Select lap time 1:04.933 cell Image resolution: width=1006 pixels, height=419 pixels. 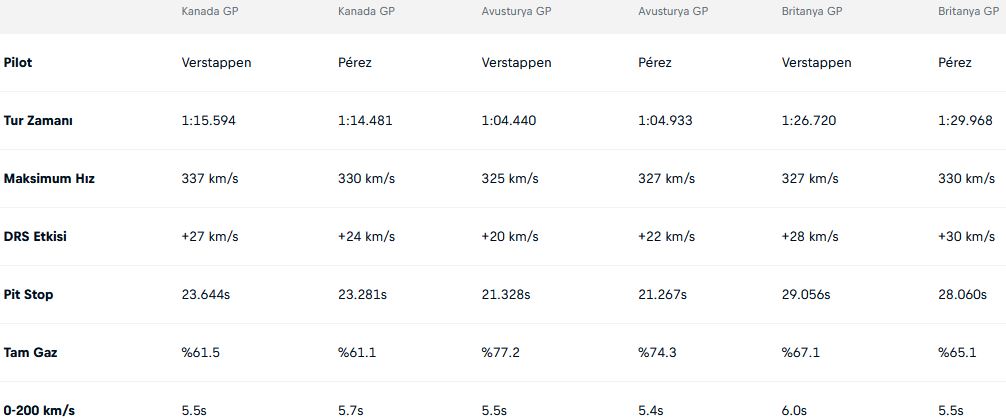coord(665,121)
